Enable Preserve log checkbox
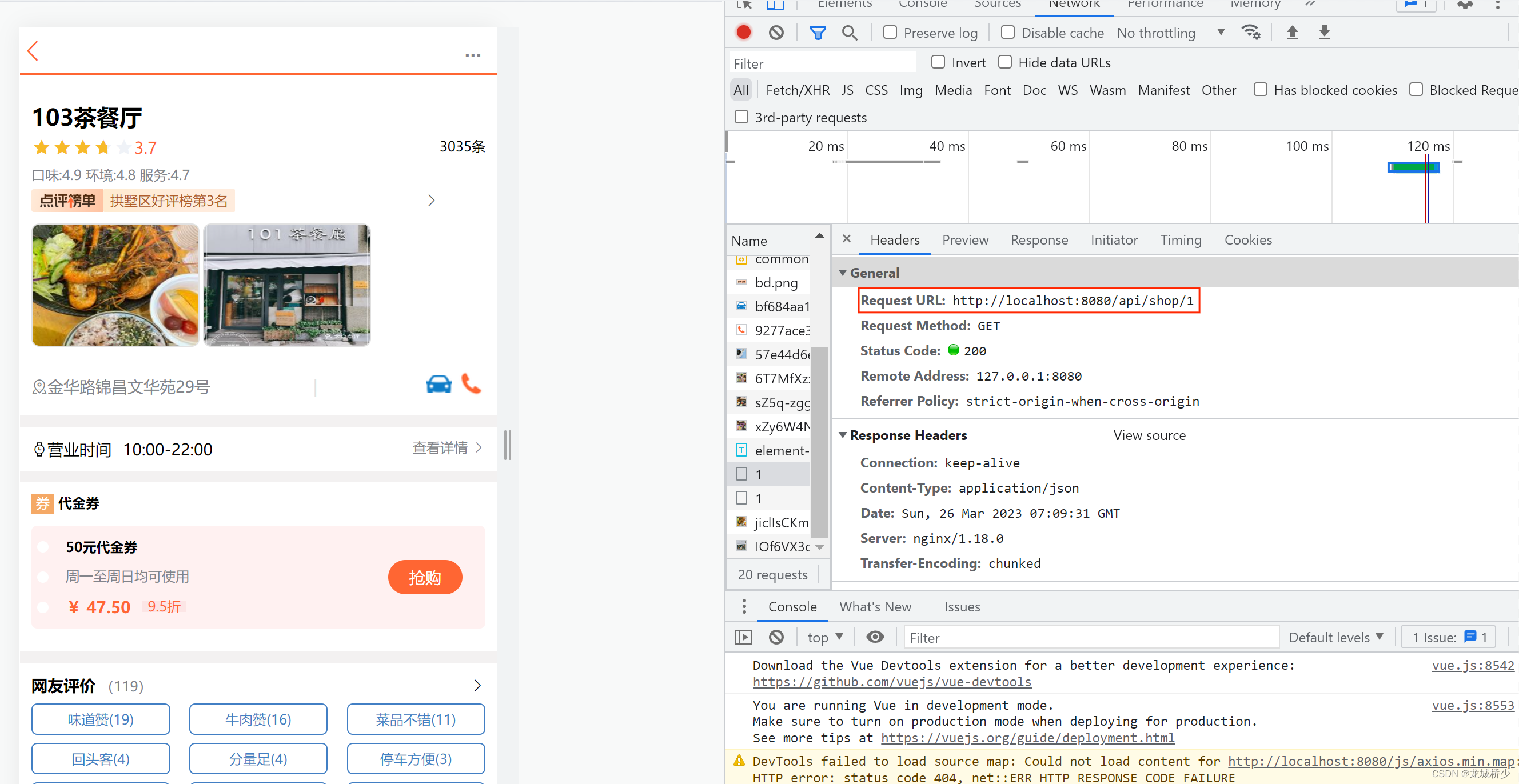Viewport: 1519px width, 784px height. [x=890, y=33]
